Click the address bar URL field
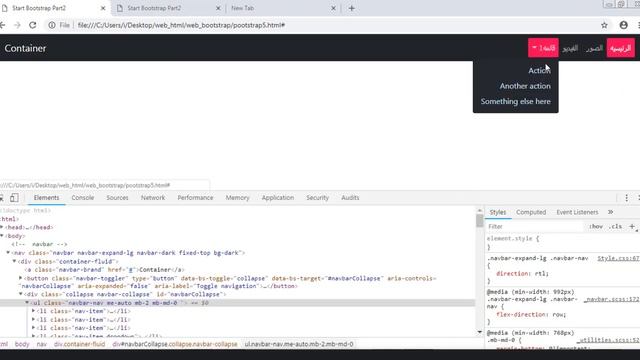The height and width of the screenshot is (360, 640). click(x=181, y=25)
